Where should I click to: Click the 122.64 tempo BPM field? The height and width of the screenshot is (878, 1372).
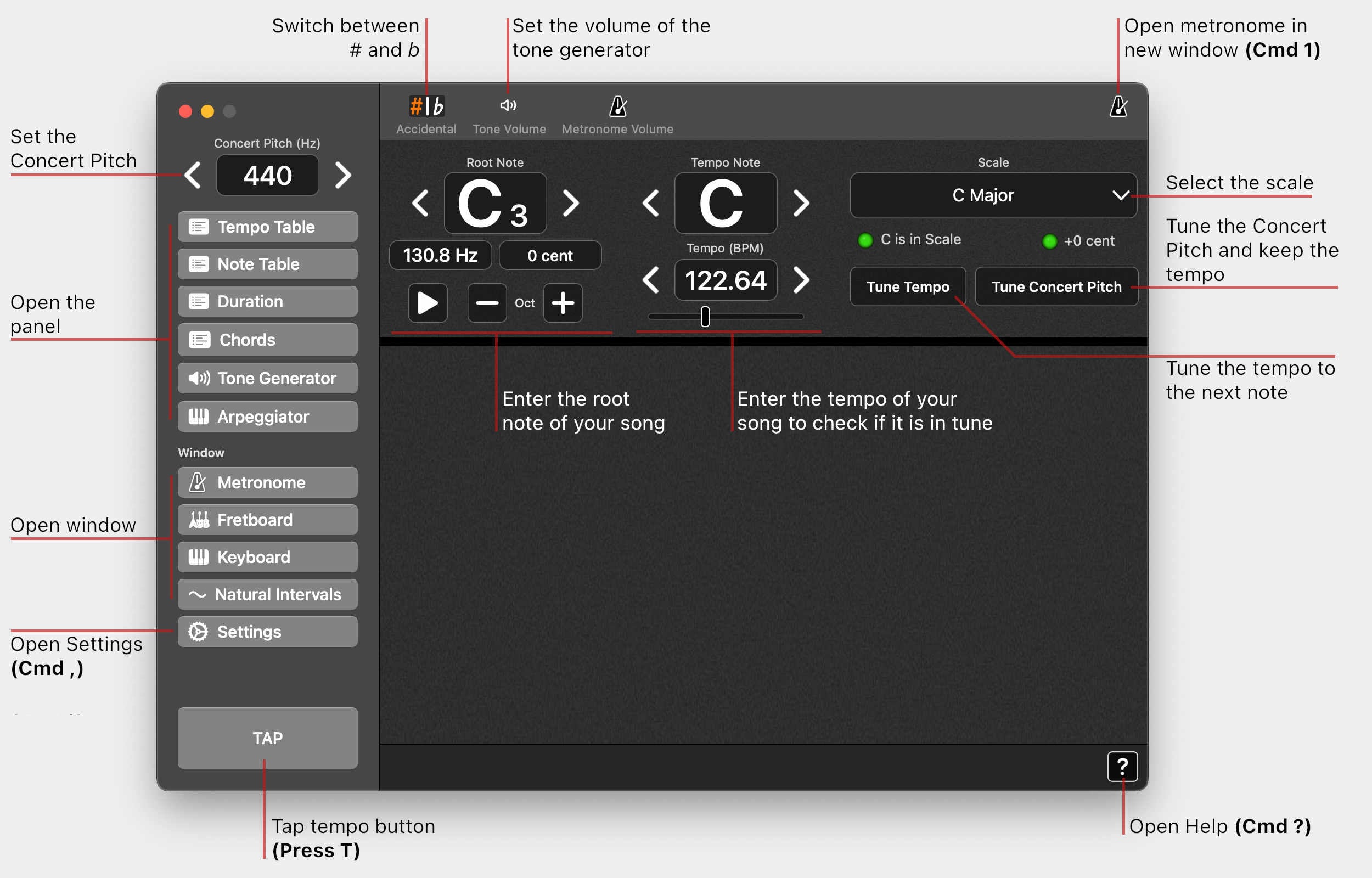pos(725,280)
